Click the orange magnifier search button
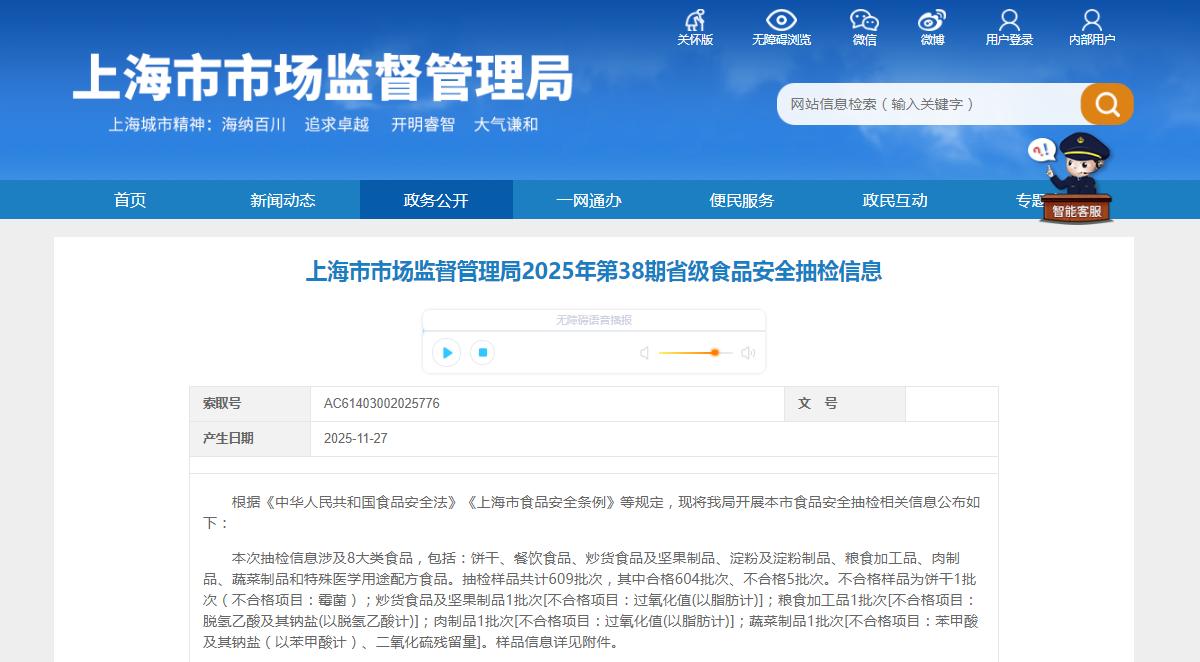 (x=1106, y=104)
